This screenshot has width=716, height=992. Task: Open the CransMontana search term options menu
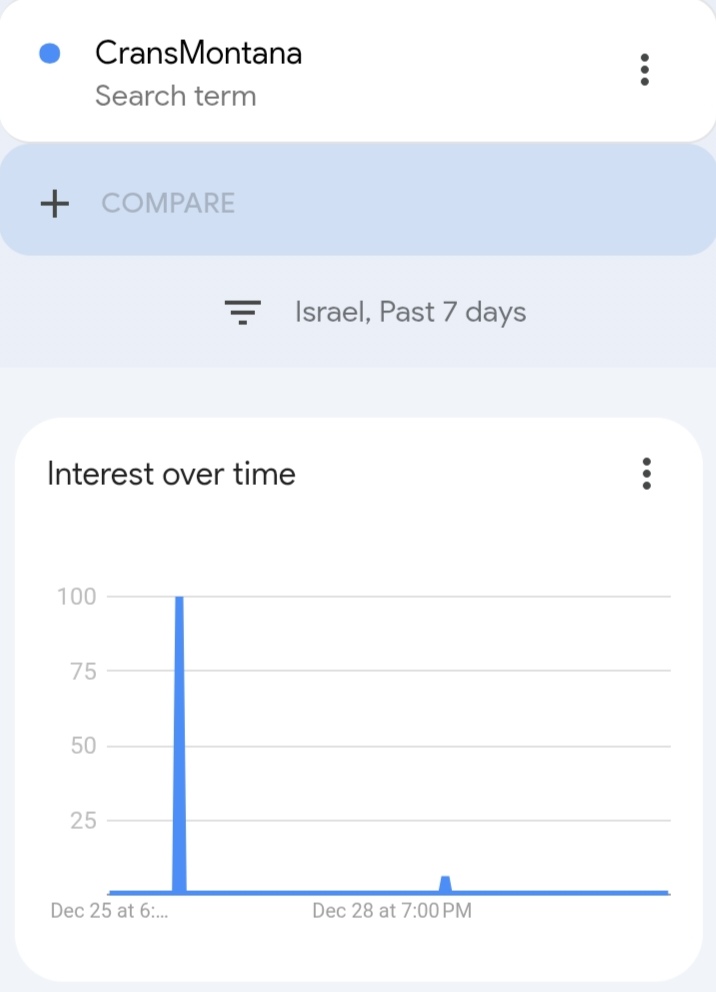(x=645, y=70)
